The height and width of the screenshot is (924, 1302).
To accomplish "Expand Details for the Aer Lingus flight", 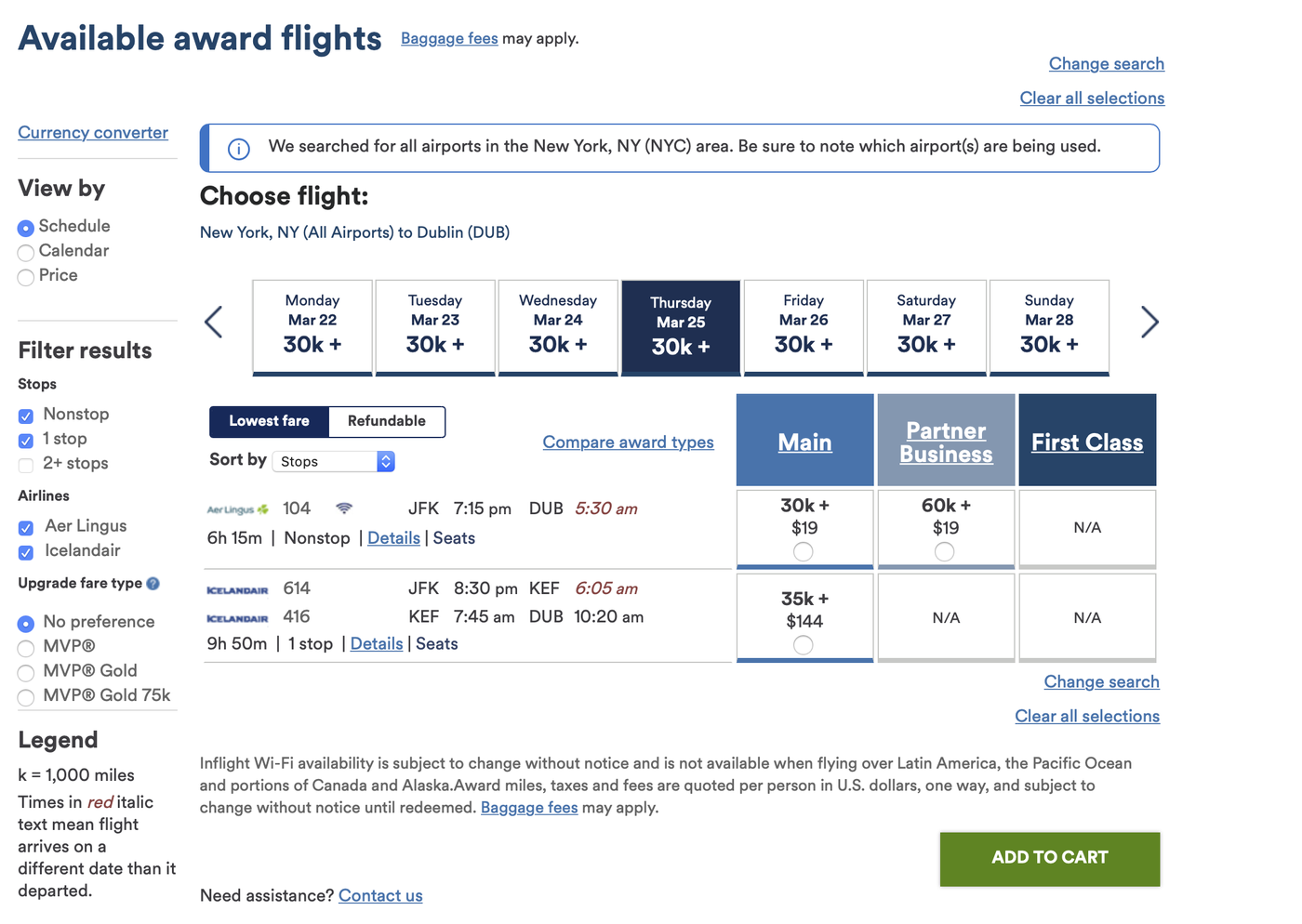I will tap(393, 537).
